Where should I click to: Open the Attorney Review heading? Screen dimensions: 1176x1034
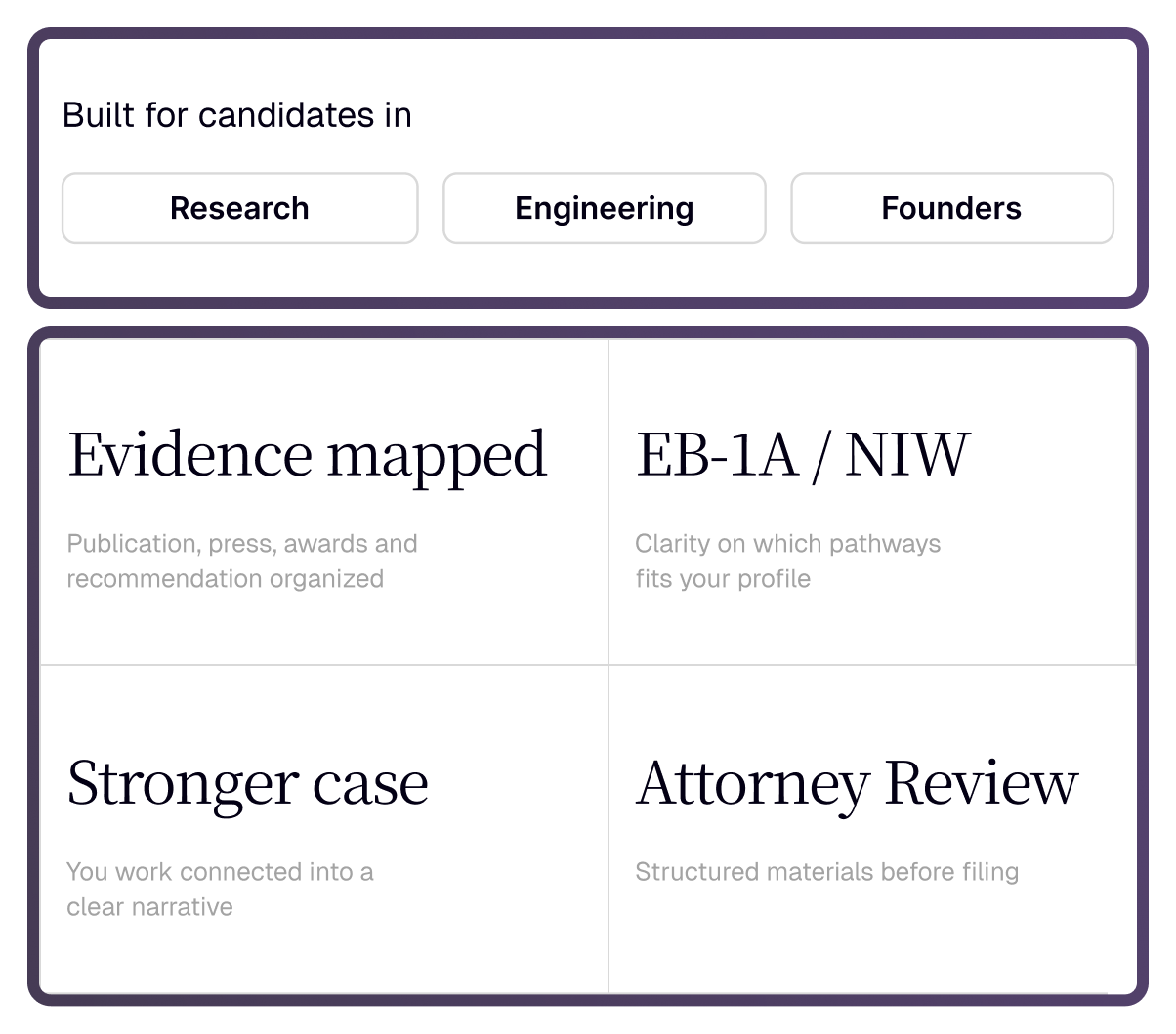pos(857,784)
